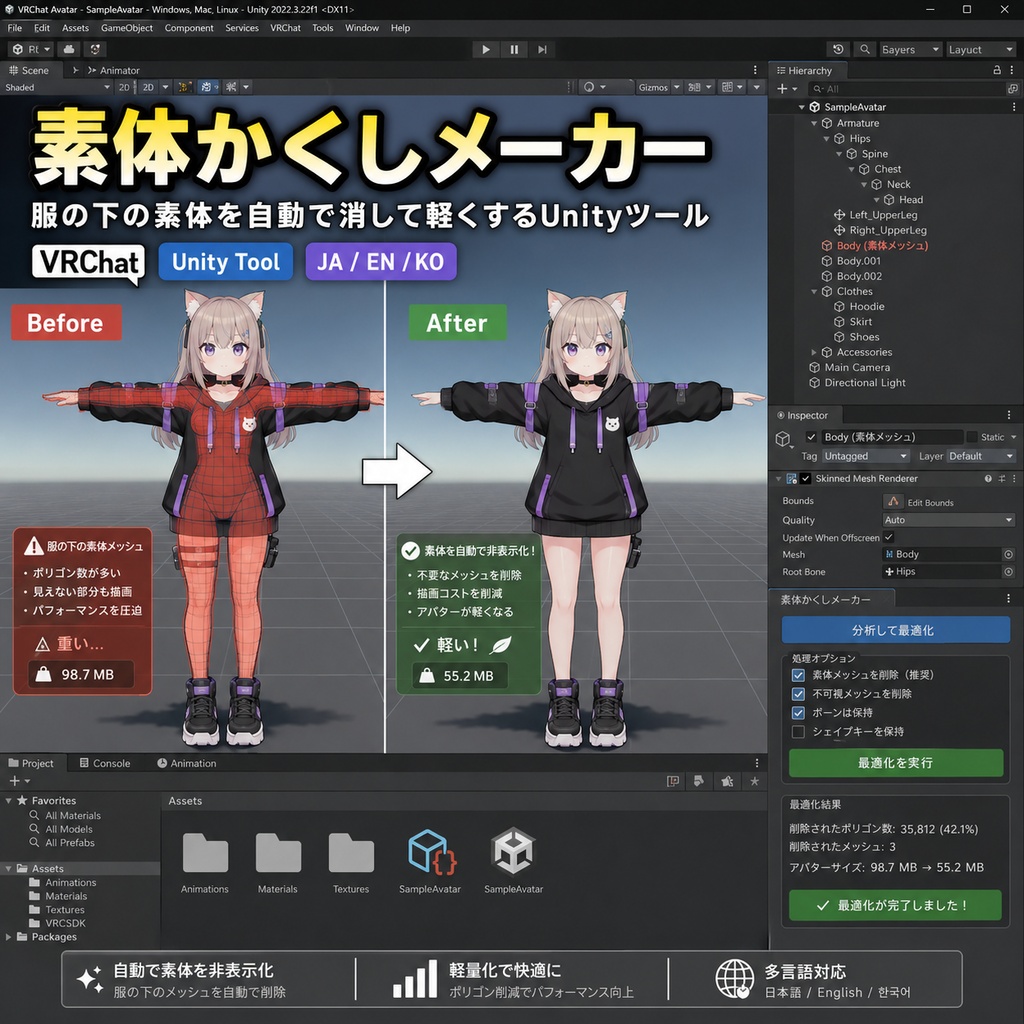
Task: Toggle Skinned Mesh Renderer enabled checkbox
Action: (x=806, y=479)
